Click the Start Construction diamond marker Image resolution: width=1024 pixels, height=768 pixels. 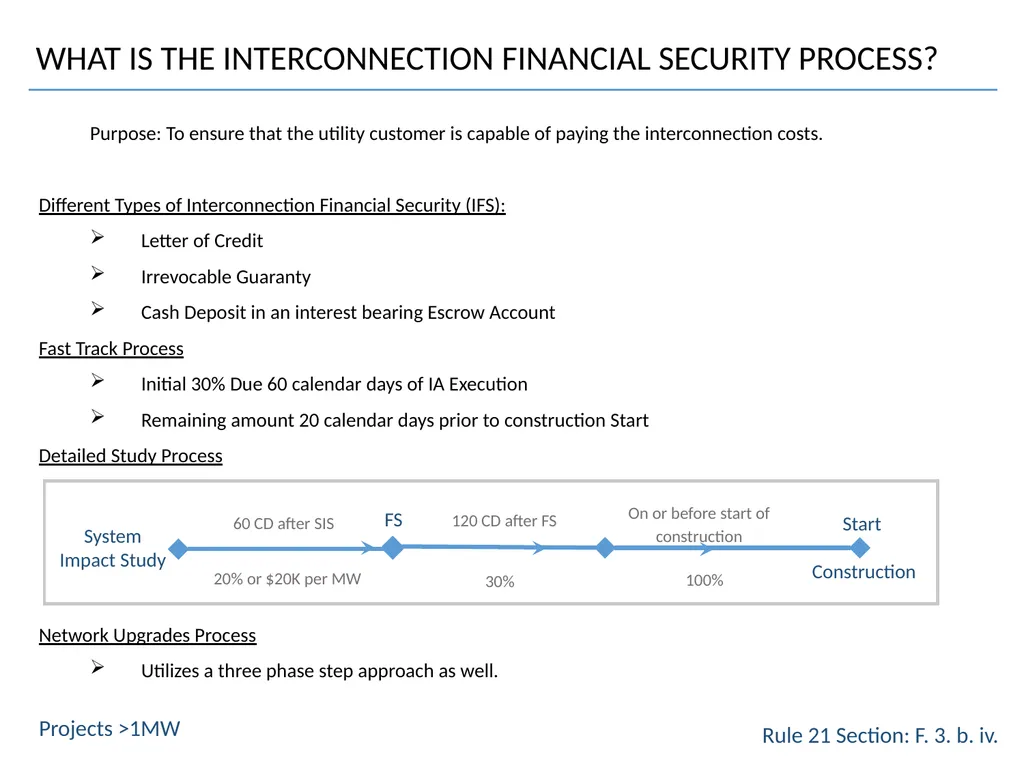[860, 547]
